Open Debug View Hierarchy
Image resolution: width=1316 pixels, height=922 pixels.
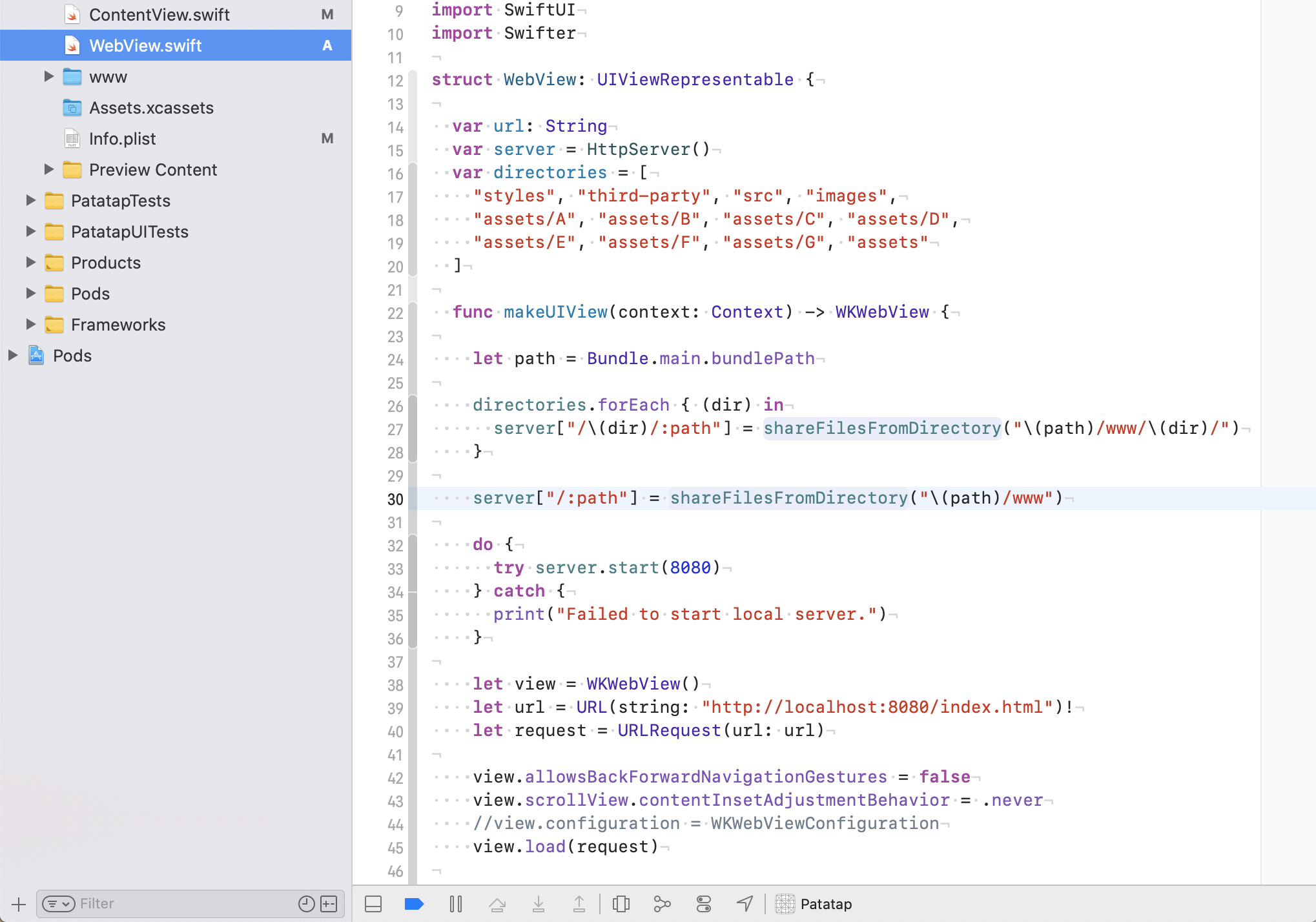[621, 903]
